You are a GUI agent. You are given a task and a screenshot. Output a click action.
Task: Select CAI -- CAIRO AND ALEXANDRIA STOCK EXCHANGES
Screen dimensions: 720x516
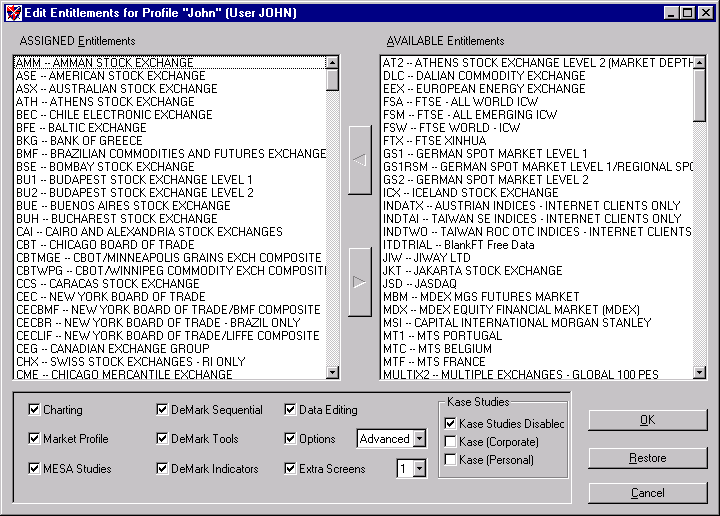[x=170, y=231]
